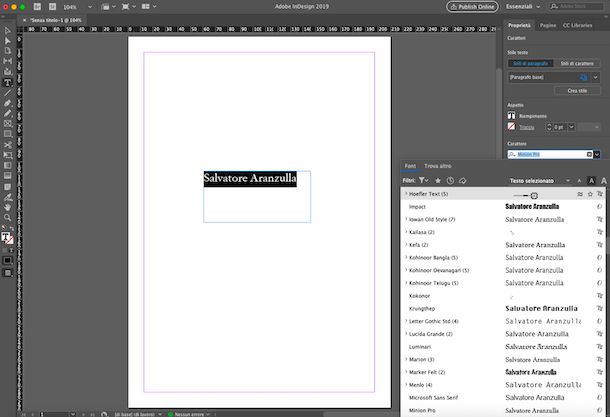Click the toolbar fill swatch T
The image size is (610, 417).
click(x=5, y=236)
